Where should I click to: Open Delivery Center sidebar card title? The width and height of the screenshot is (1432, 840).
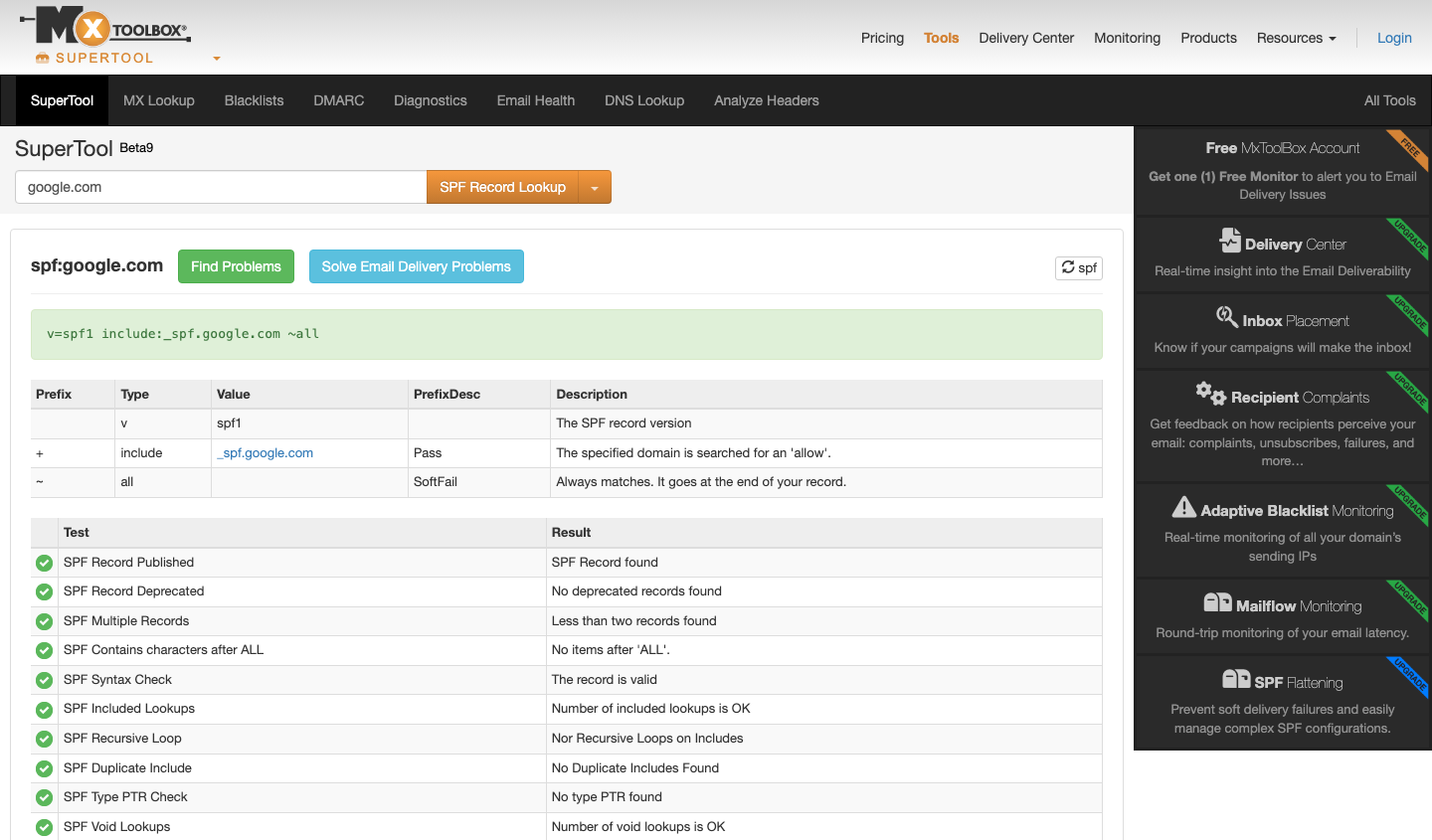(x=1295, y=245)
